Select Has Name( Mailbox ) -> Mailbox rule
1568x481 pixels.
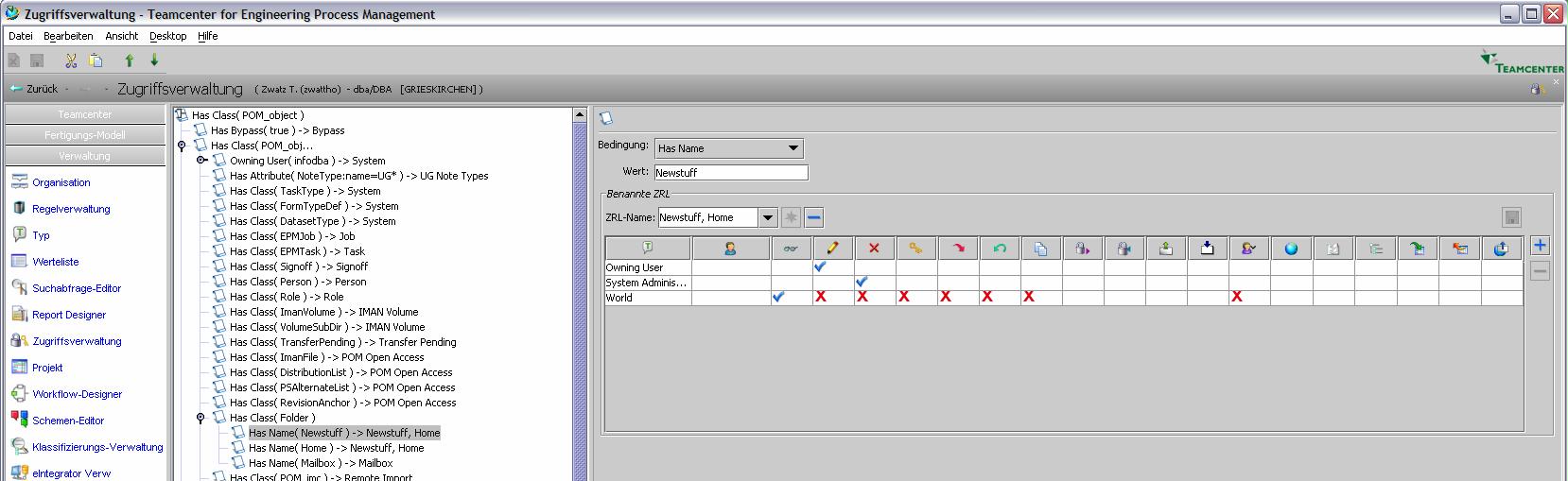[x=321, y=463]
